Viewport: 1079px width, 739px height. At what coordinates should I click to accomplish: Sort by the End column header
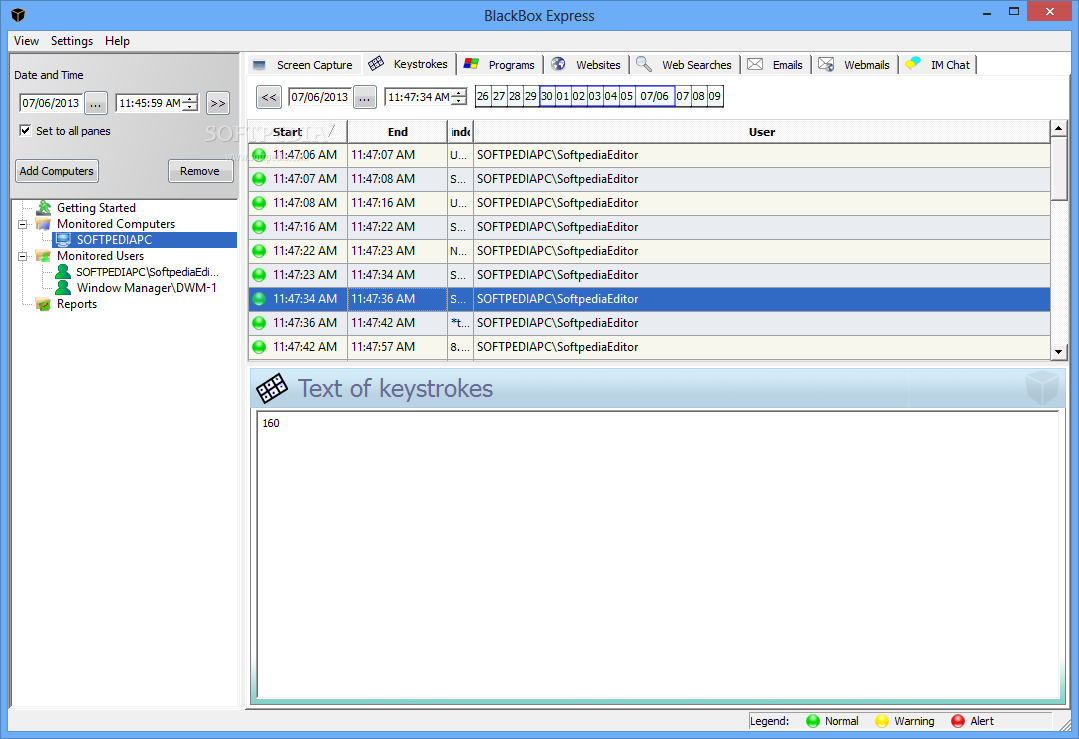(x=398, y=132)
